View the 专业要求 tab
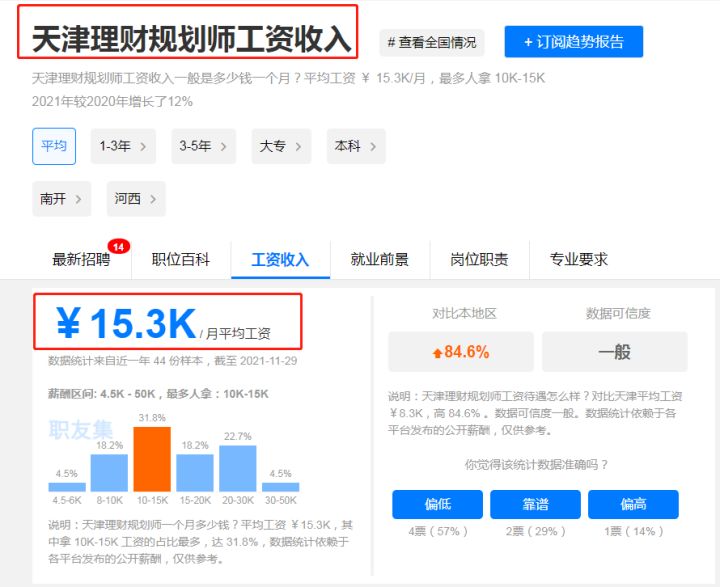The image size is (720, 587). (x=578, y=260)
